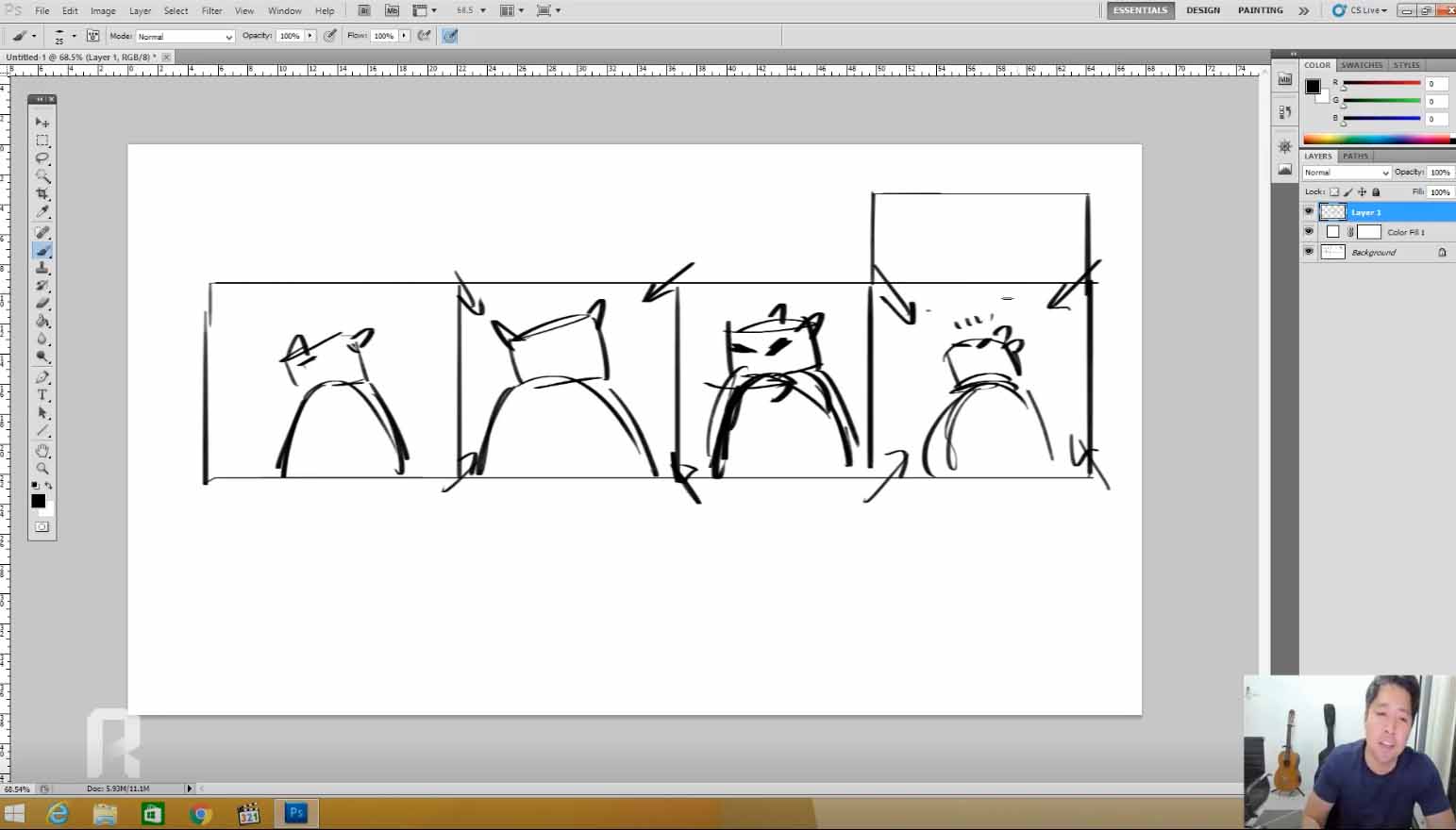Hide the Background layer visibility eye
The height and width of the screenshot is (830, 1456).
1309,252
